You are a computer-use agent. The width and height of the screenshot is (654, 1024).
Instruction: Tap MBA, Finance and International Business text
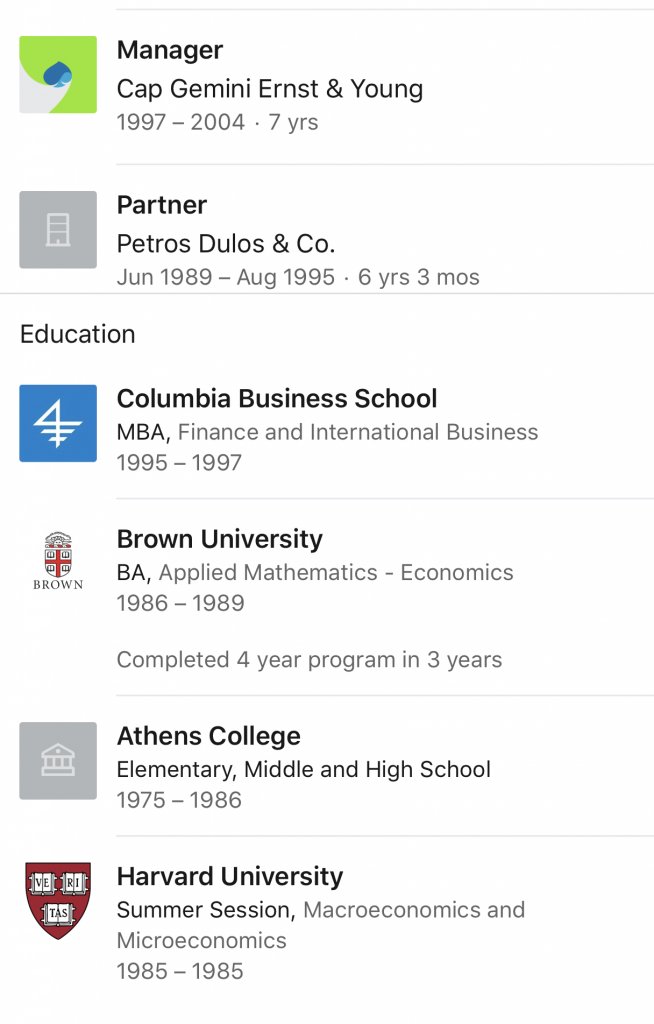pyautogui.click(x=327, y=432)
